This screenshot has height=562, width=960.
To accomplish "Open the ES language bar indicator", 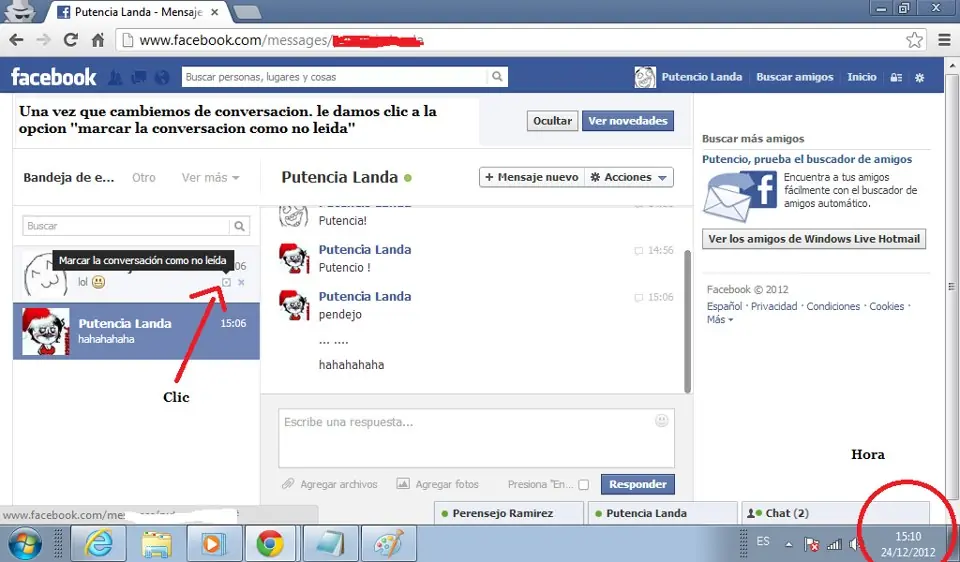I will point(763,542).
